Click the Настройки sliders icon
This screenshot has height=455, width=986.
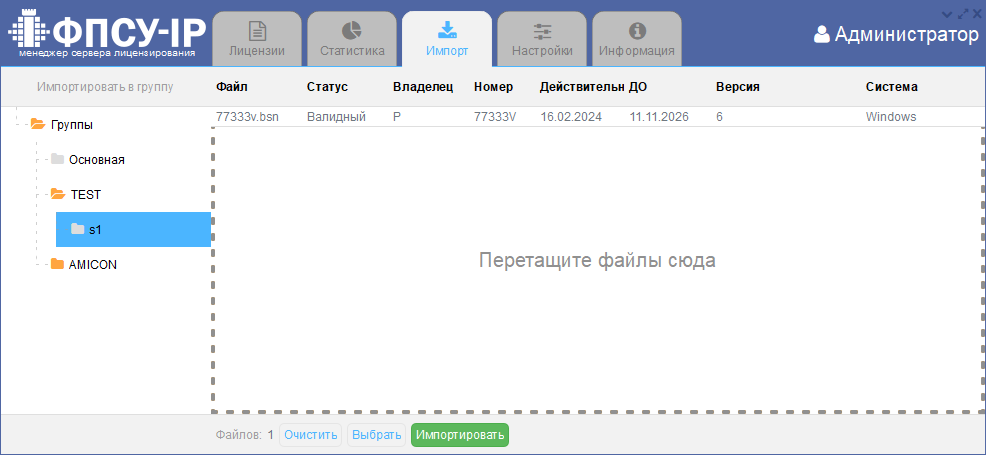click(x=542, y=31)
